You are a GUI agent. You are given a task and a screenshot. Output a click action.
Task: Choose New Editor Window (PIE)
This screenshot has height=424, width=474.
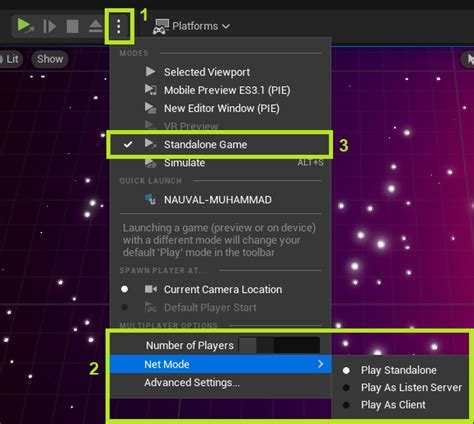pos(220,108)
